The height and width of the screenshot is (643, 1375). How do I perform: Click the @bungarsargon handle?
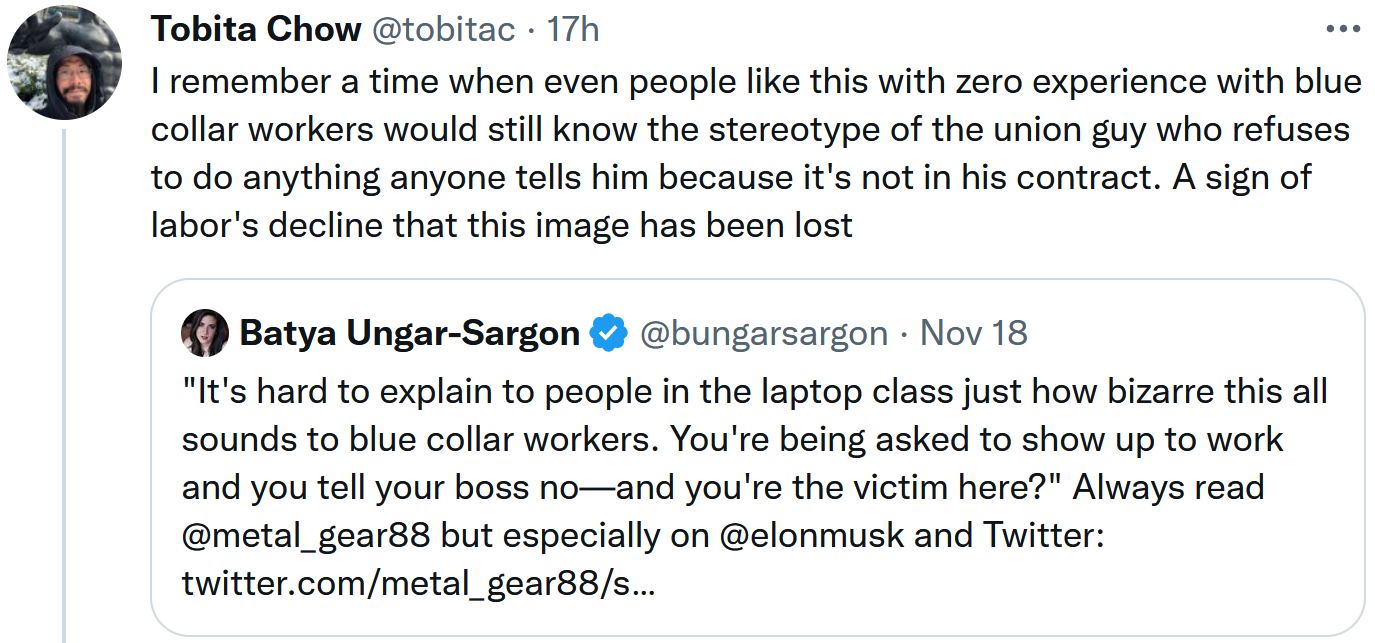click(763, 333)
